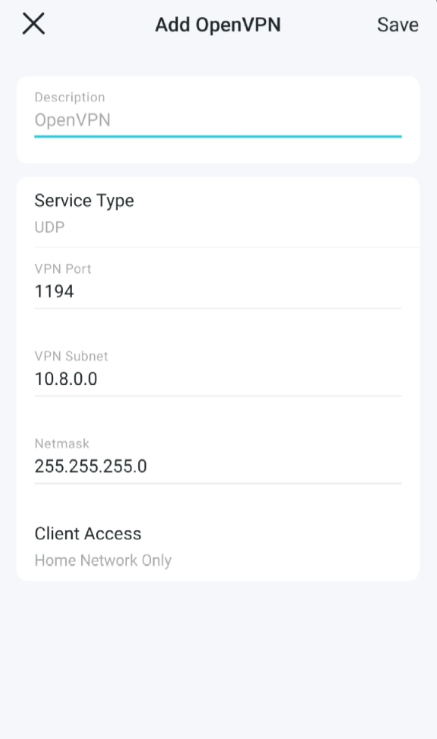Change the Home Network Only setting
This screenshot has height=739, width=437.
pyautogui.click(x=103, y=560)
